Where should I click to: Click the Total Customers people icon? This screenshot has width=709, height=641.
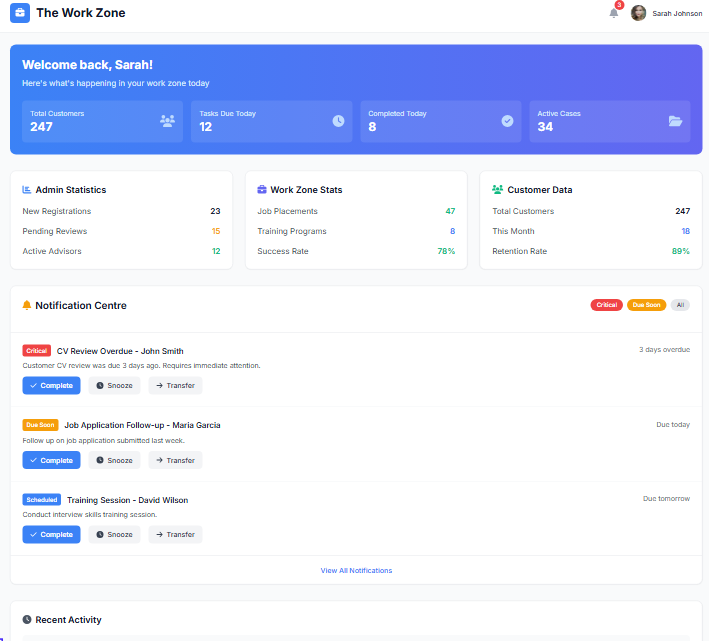click(167, 121)
